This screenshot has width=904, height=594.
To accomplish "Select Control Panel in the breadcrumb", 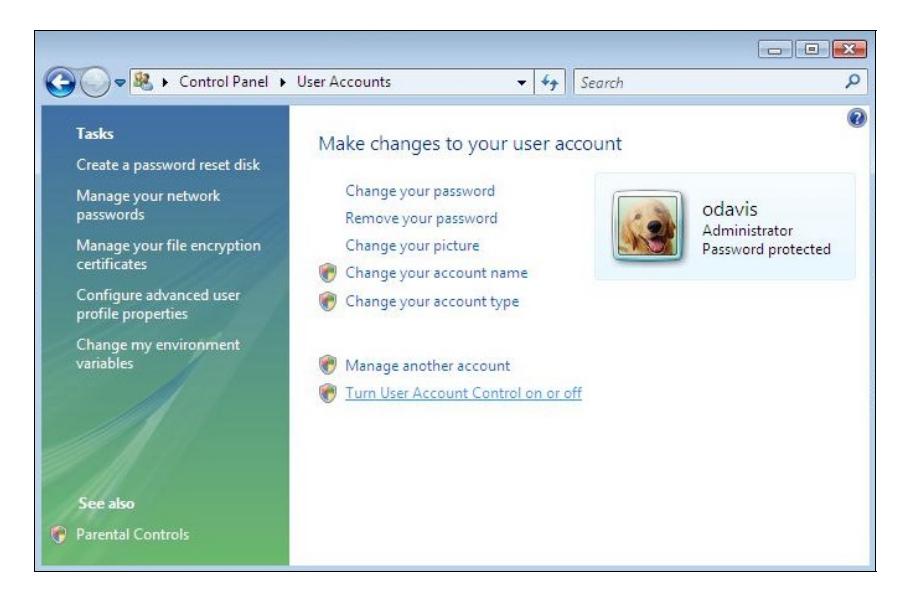I will click(x=223, y=82).
